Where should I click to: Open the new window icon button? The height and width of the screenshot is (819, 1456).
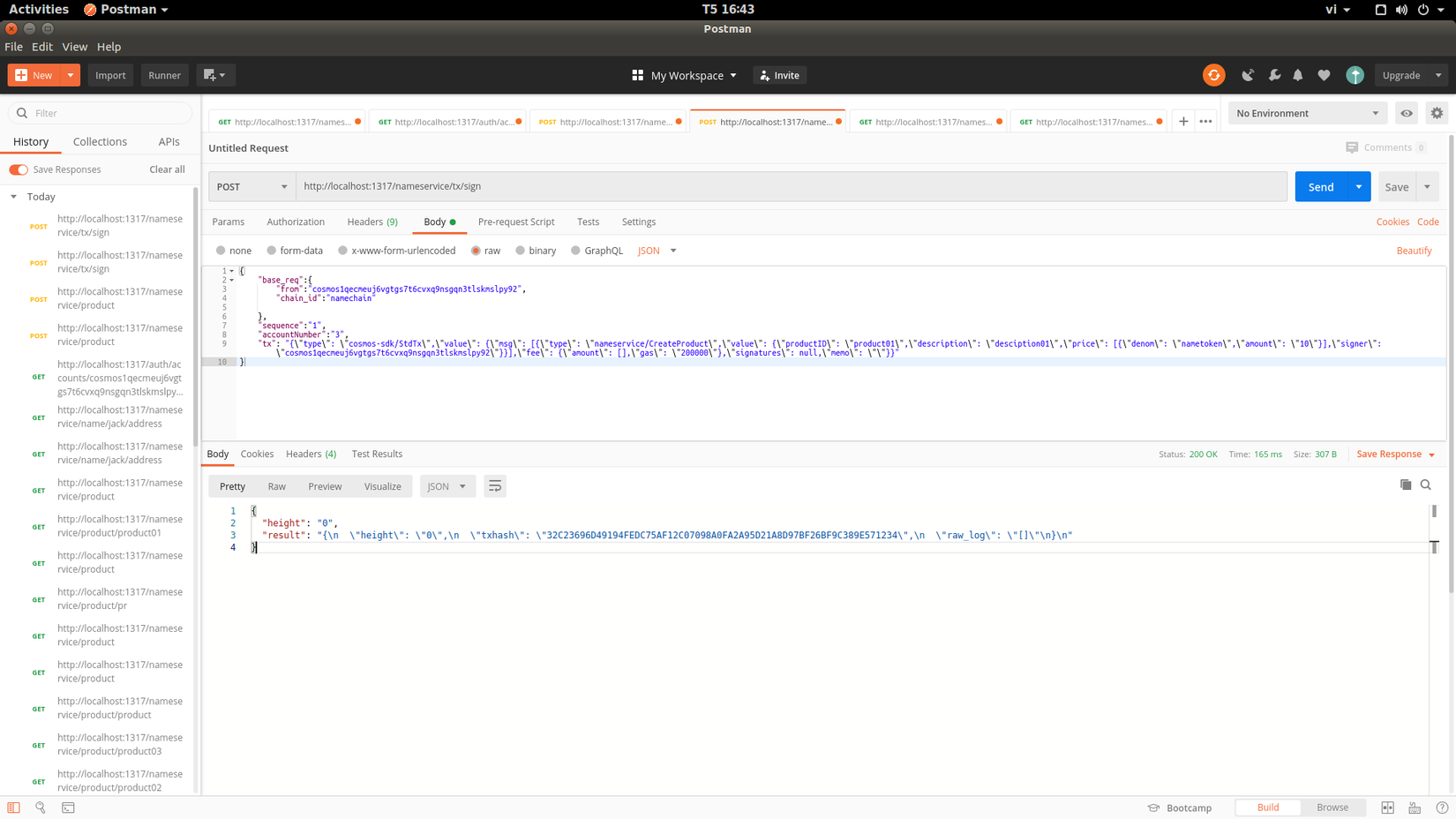(214, 75)
